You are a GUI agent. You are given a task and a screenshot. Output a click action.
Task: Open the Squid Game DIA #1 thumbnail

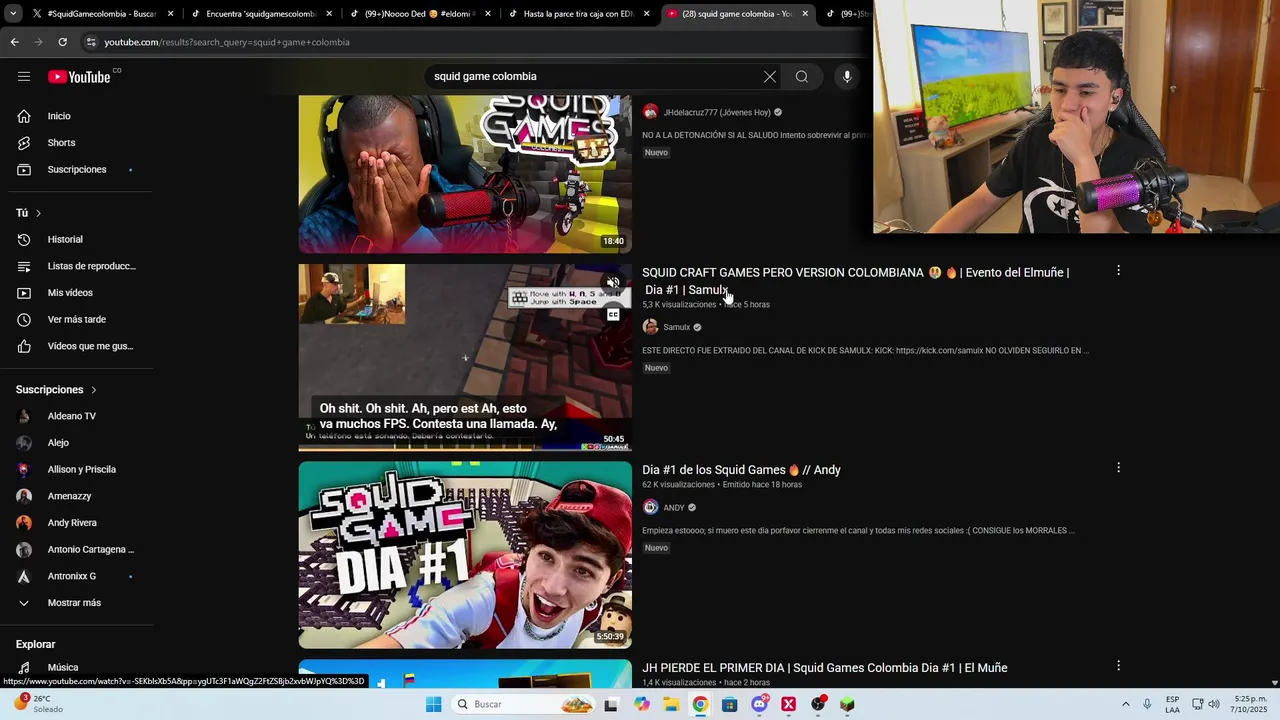coord(465,554)
